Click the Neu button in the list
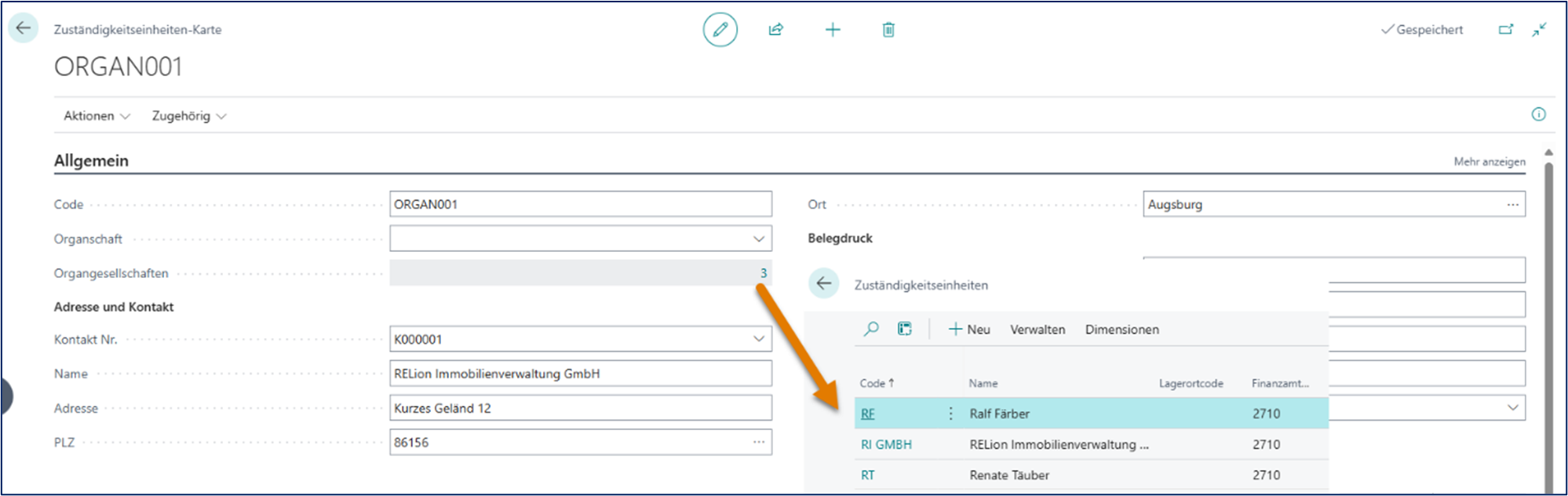 pyautogui.click(x=969, y=330)
